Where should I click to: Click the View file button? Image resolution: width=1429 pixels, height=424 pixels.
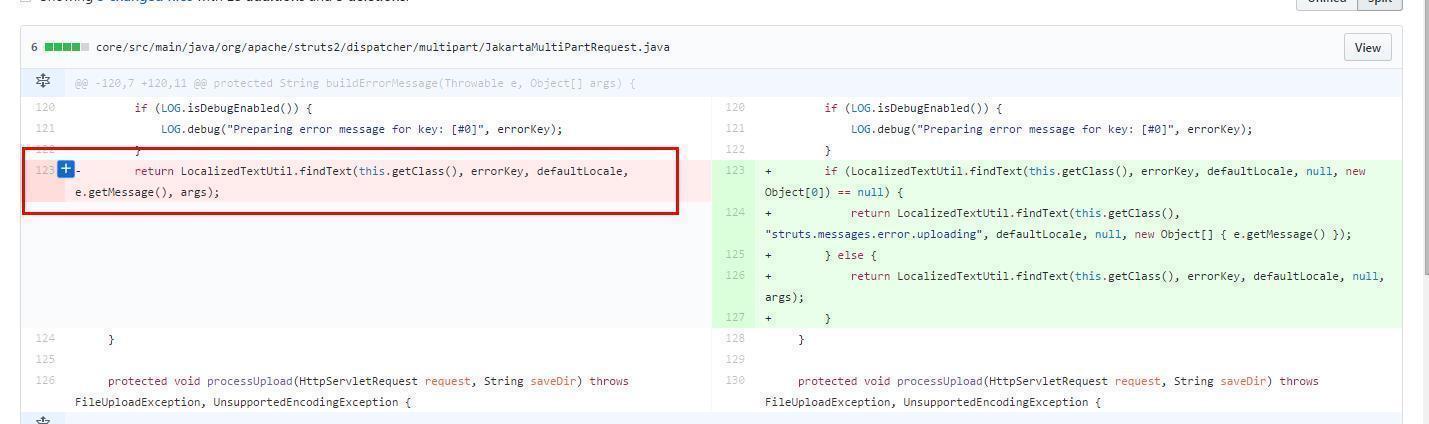1367,47
